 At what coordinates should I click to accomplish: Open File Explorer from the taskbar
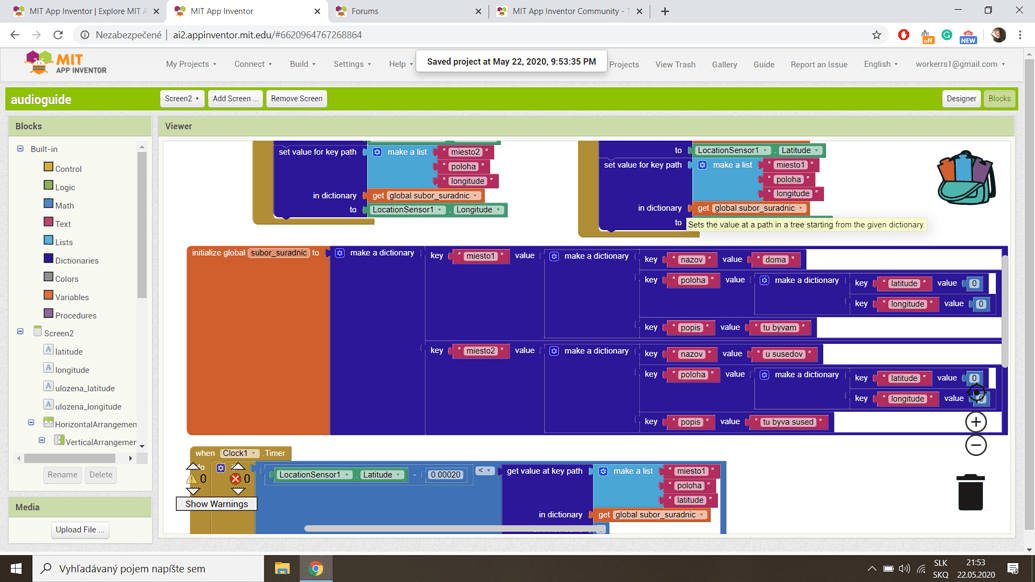pos(282,568)
